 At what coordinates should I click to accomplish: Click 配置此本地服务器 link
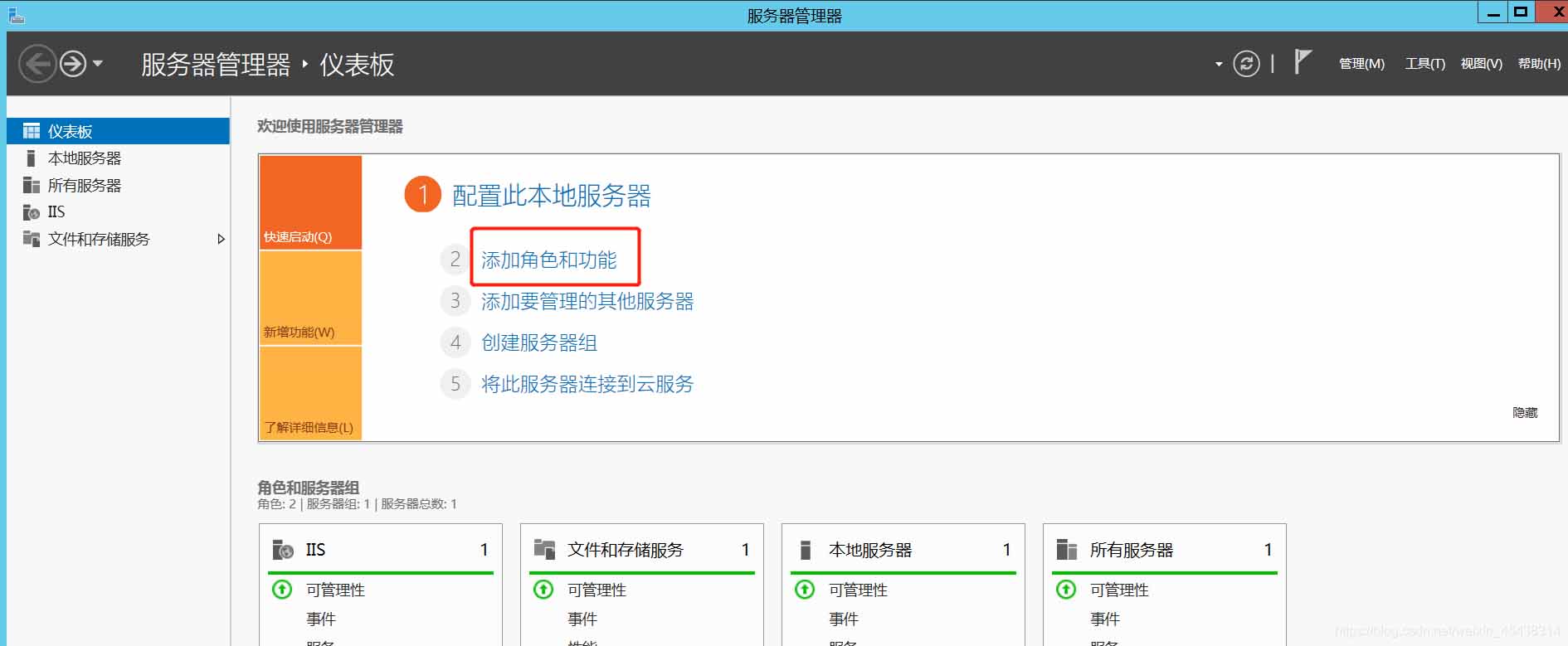coord(551,196)
